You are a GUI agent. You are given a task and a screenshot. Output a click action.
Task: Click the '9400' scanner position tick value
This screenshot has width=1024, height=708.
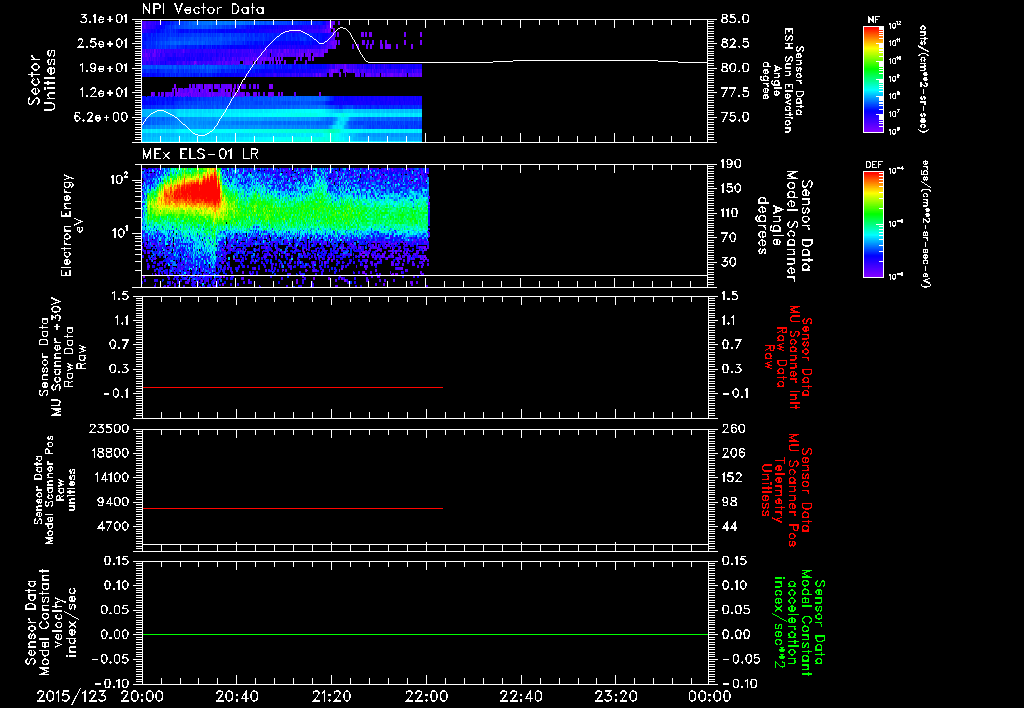(x=114, y=502)
